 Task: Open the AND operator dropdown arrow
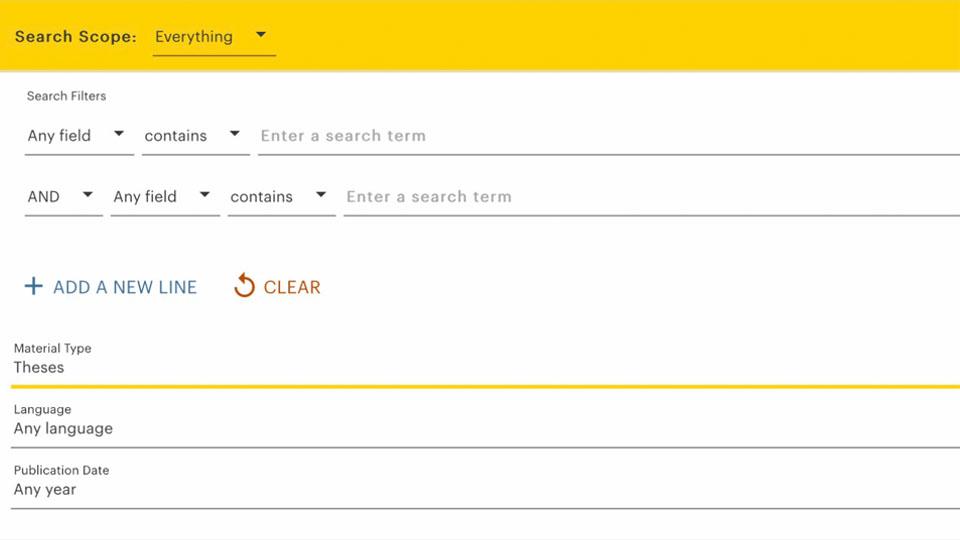pos(88,195)
